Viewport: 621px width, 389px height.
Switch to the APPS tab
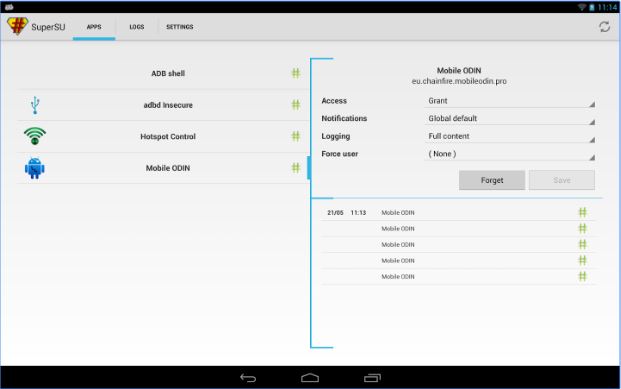click(x=94, y=27)
